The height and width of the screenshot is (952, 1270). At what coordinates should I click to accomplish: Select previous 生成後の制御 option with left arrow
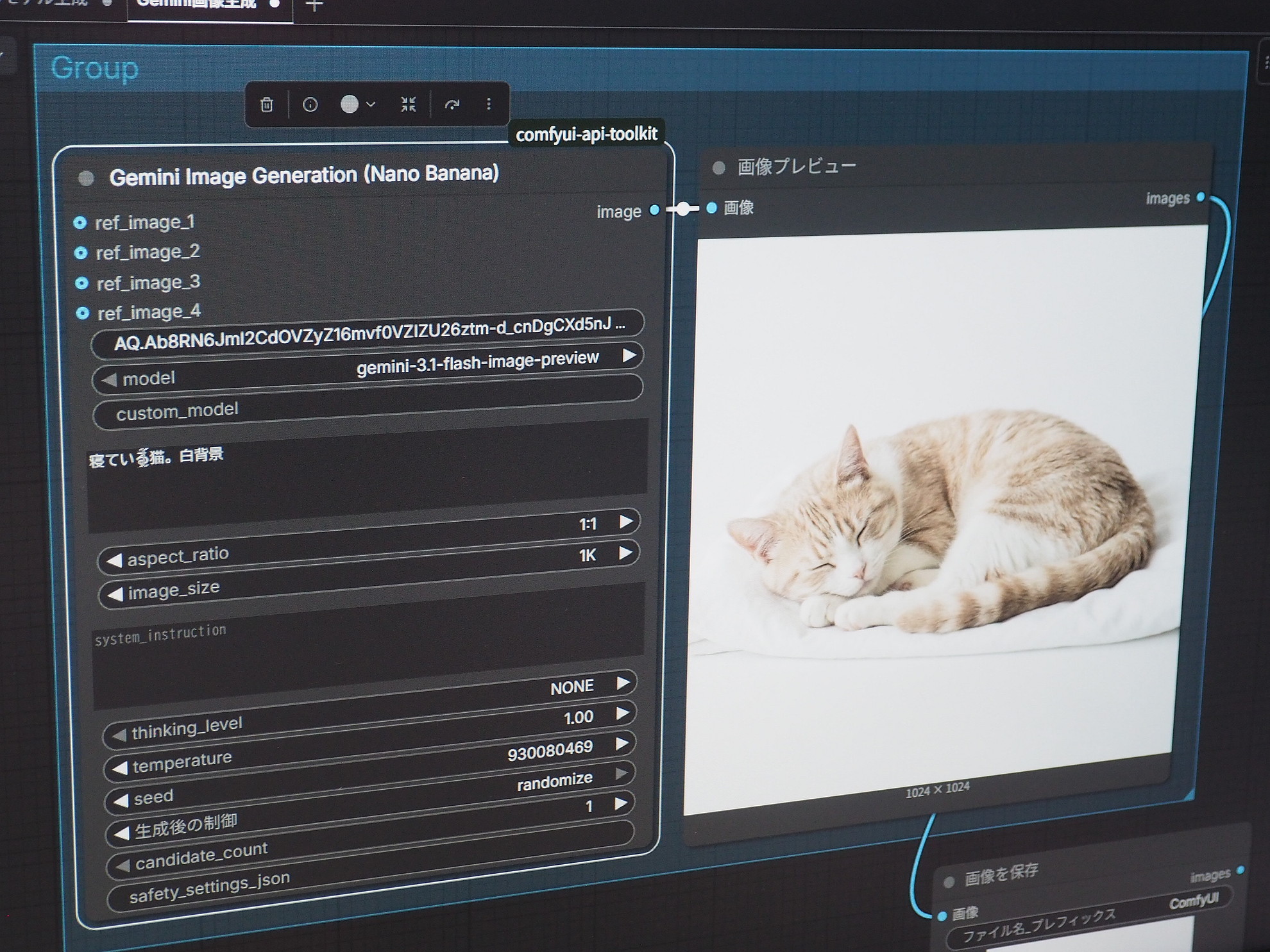click(121, 833)
